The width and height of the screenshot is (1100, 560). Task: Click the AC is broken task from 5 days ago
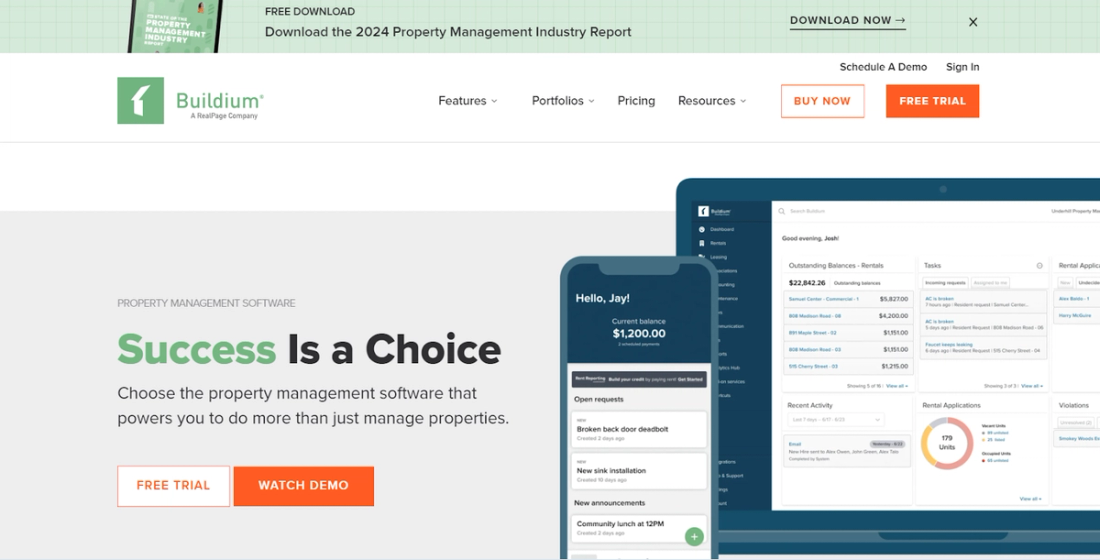[983, 324]
